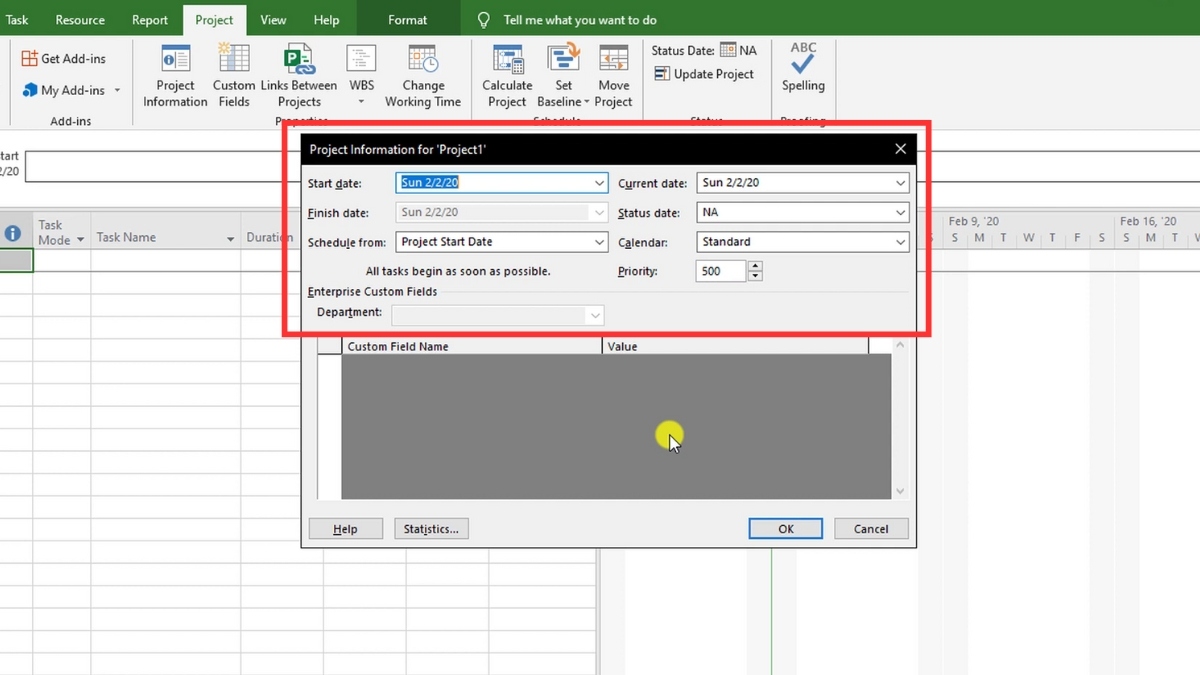Viewport: 1200px width, 675px height.
Task: Click the info indicator column header
Action: coord(13,233)
